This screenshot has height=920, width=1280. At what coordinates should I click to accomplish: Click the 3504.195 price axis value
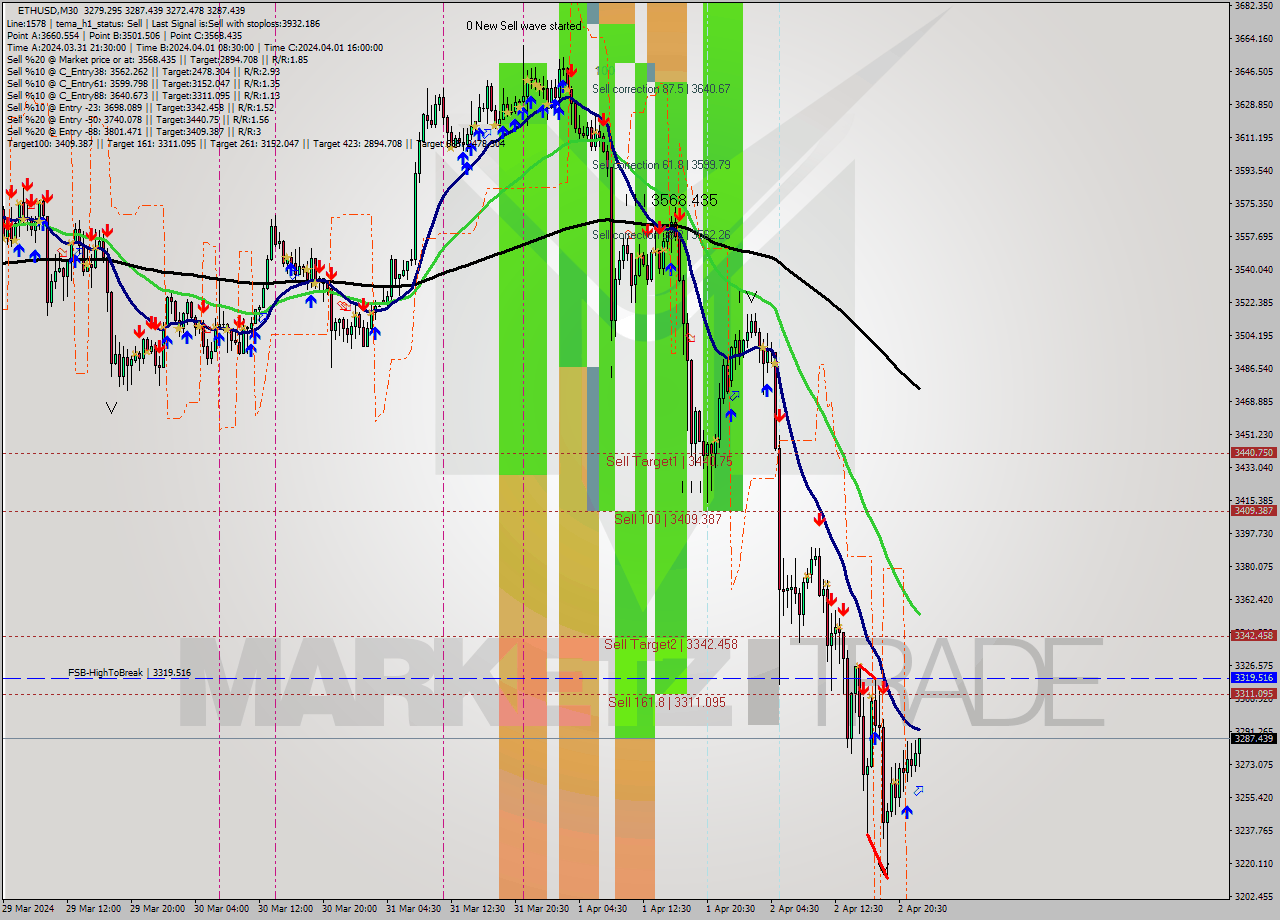(x=1254, y=336)
